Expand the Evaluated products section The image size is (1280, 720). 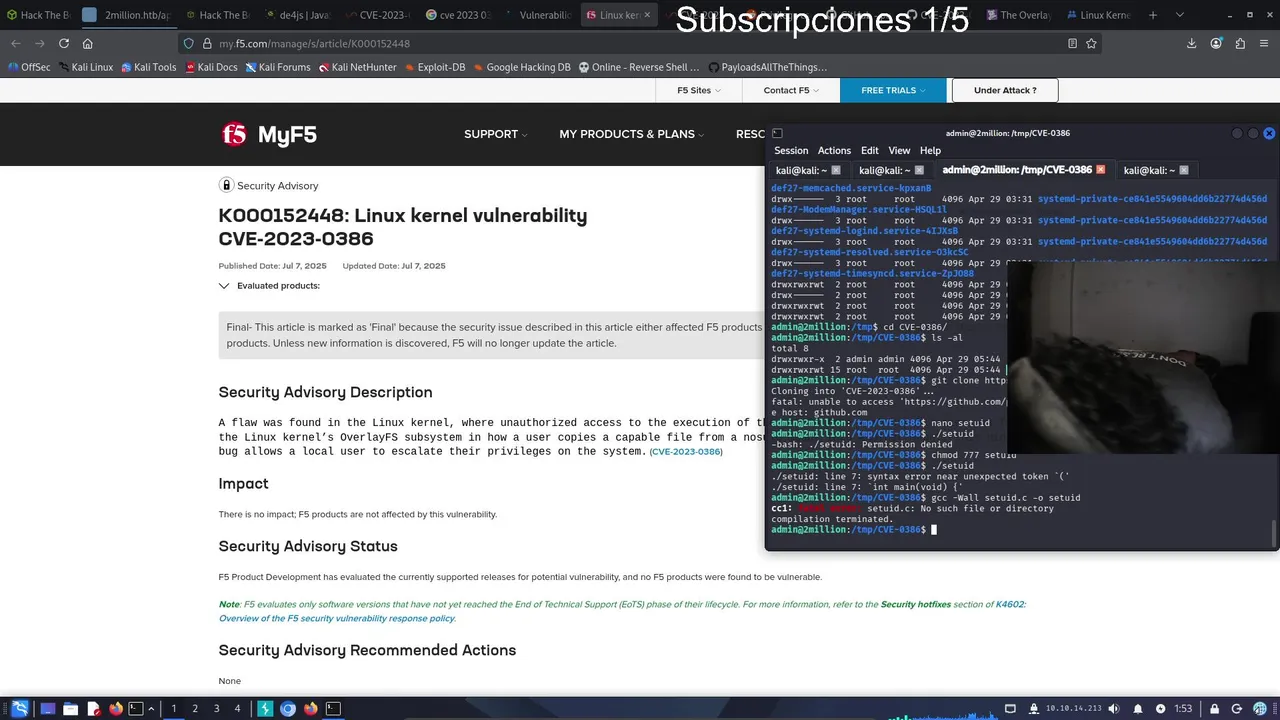click(x=270, y=285)
